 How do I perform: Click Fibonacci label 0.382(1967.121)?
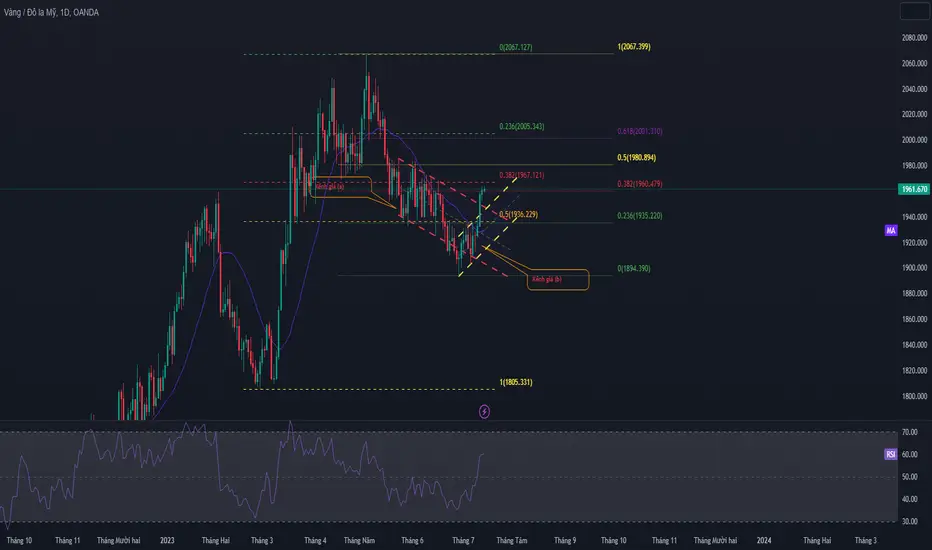tap(522, 175)
